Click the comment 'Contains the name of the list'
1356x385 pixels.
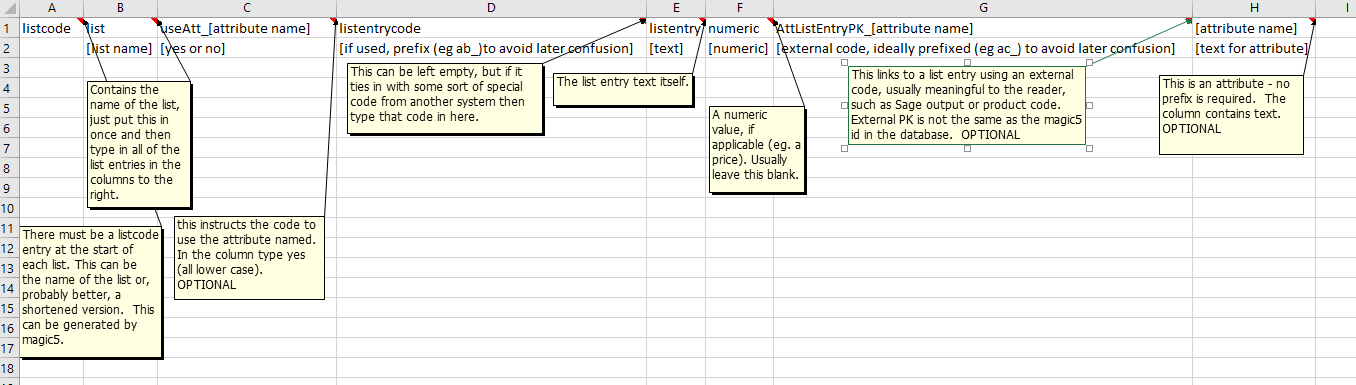pos(139,146)
